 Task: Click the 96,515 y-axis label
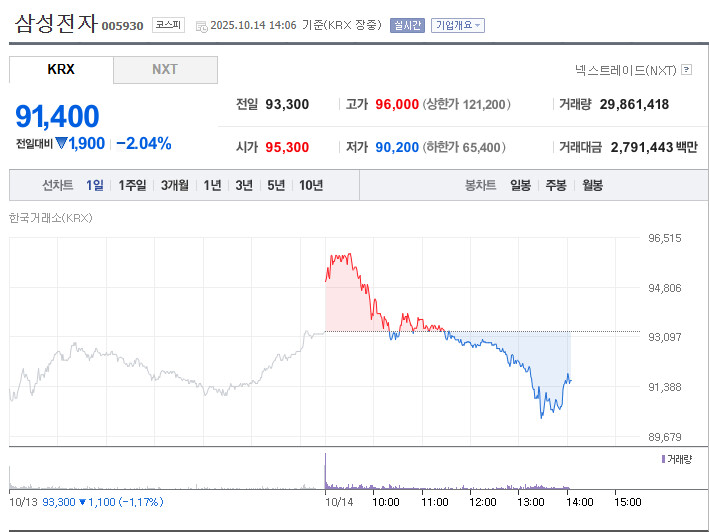(665, 238)
